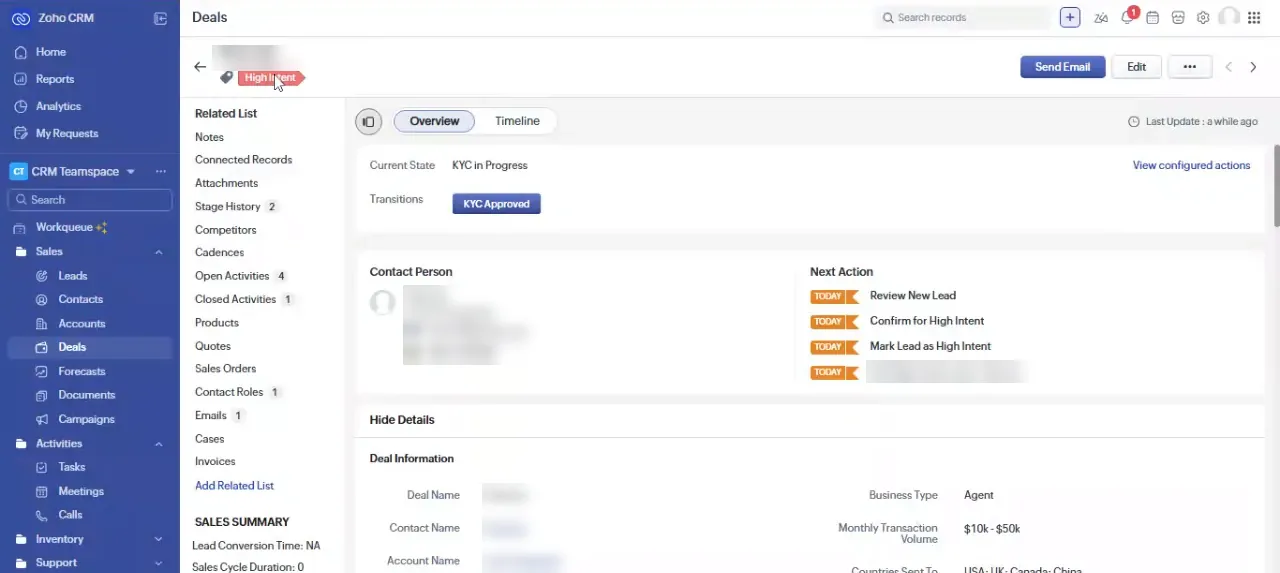
Task: Toggle the related list panel icon
Action: click(x=368, y=122)
